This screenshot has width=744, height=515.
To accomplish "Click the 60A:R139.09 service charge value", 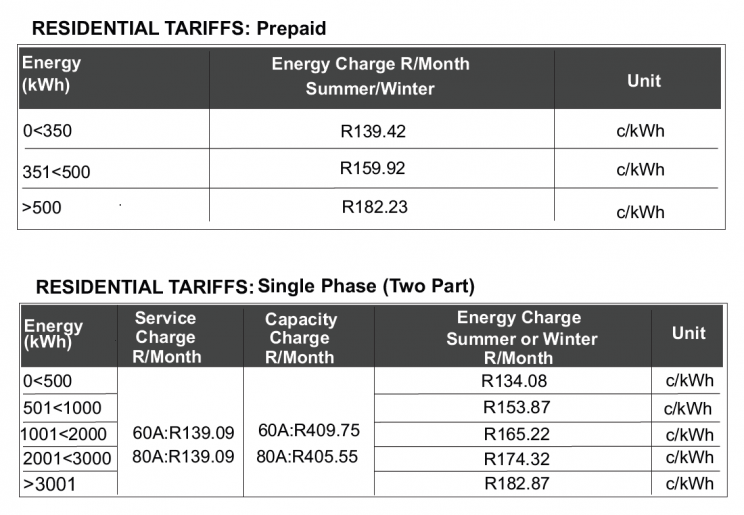I will click(183, 433).
